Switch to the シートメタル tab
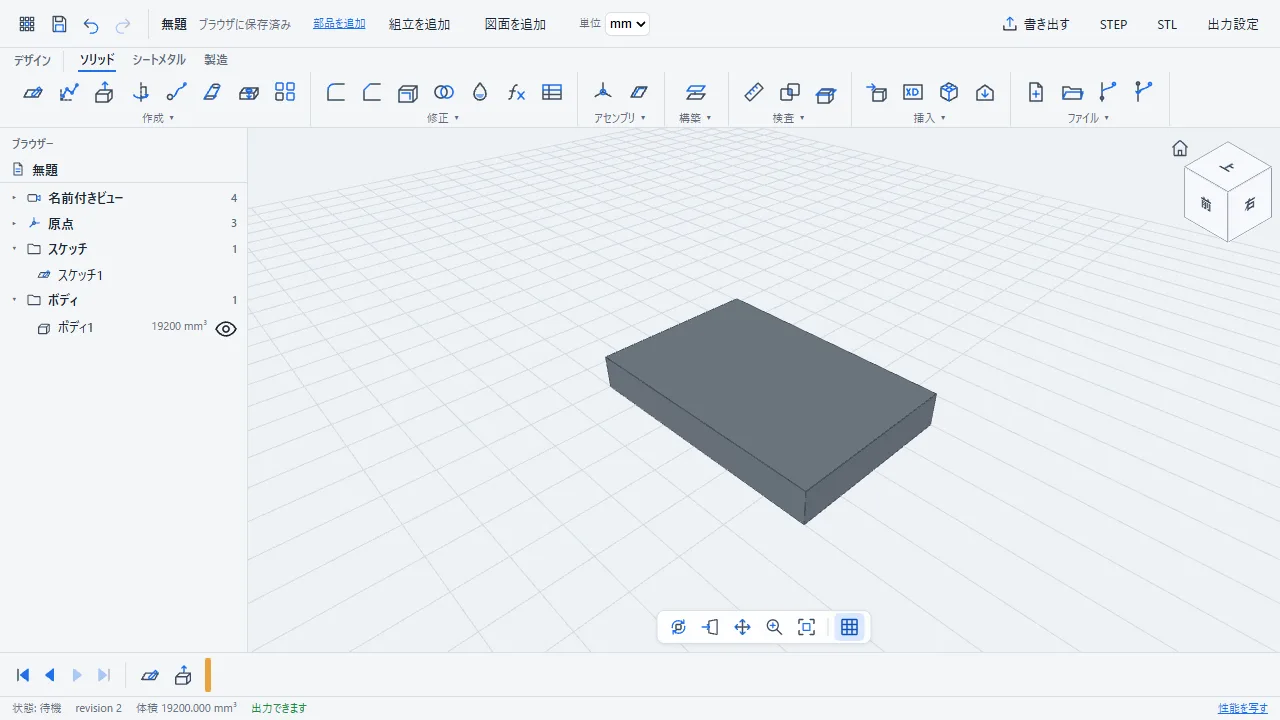Screen dimensions: 1280x720 point(159,60)
